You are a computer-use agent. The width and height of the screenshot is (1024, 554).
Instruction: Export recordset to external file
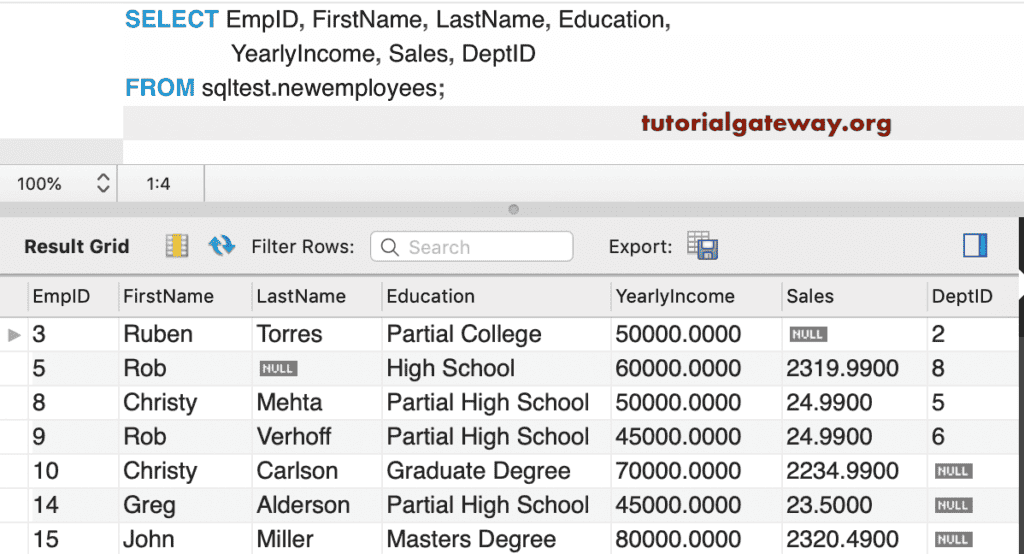(x=702, y=246)
